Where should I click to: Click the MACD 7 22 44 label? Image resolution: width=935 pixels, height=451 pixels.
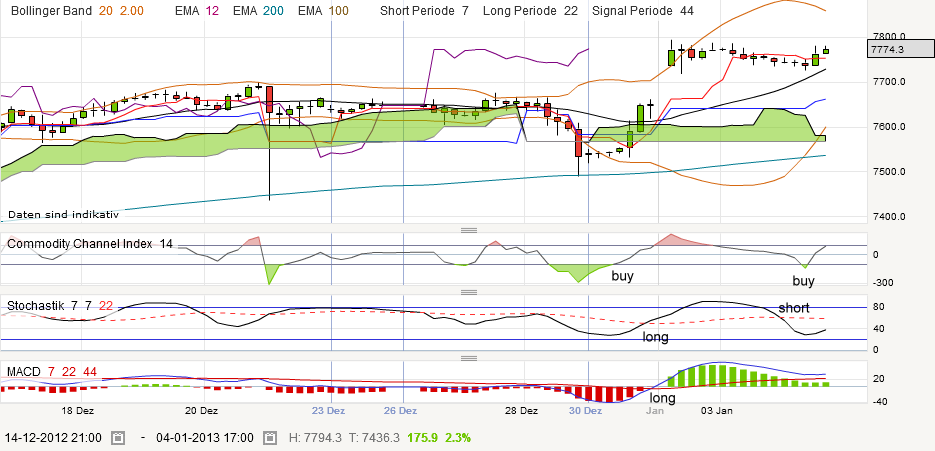pos(52,372)
